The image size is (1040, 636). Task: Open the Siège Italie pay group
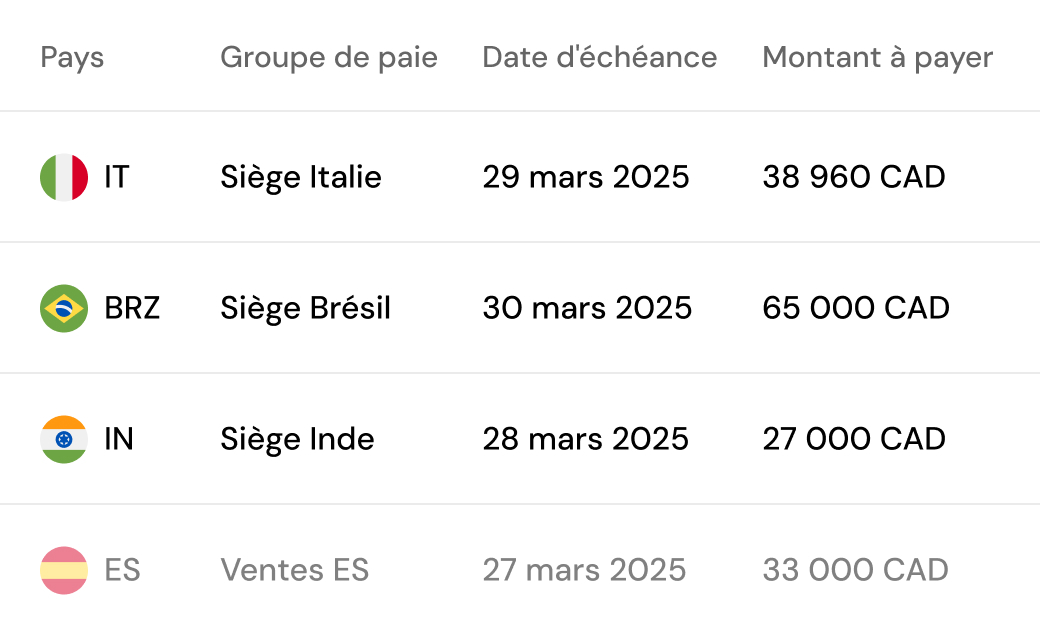click(301, 177)
